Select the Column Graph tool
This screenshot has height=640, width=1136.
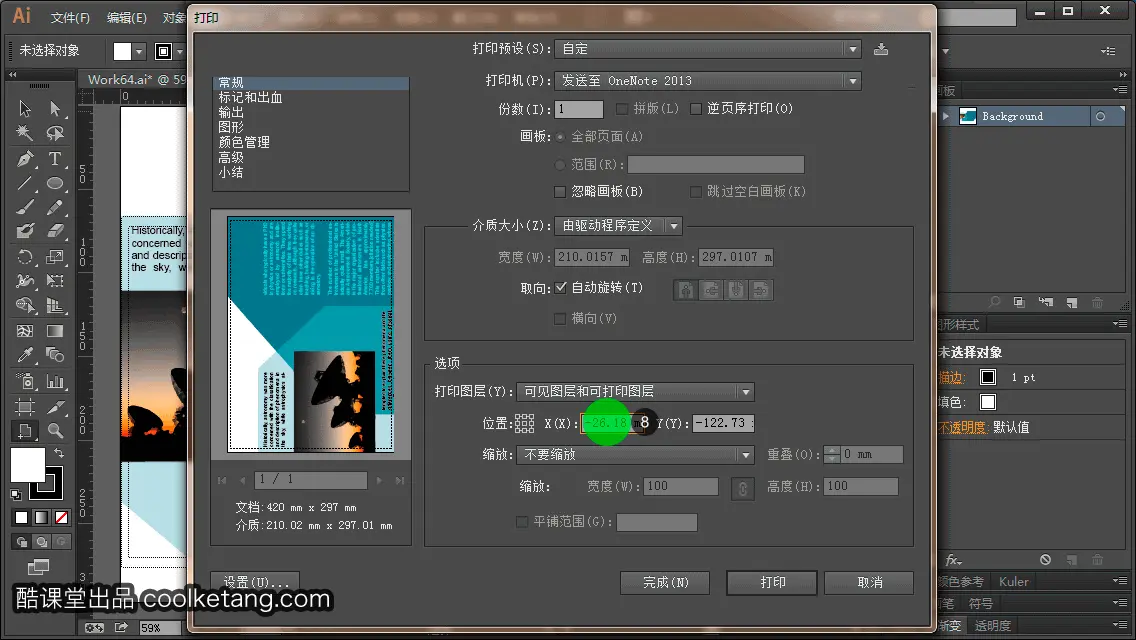(x=55, y=381)
